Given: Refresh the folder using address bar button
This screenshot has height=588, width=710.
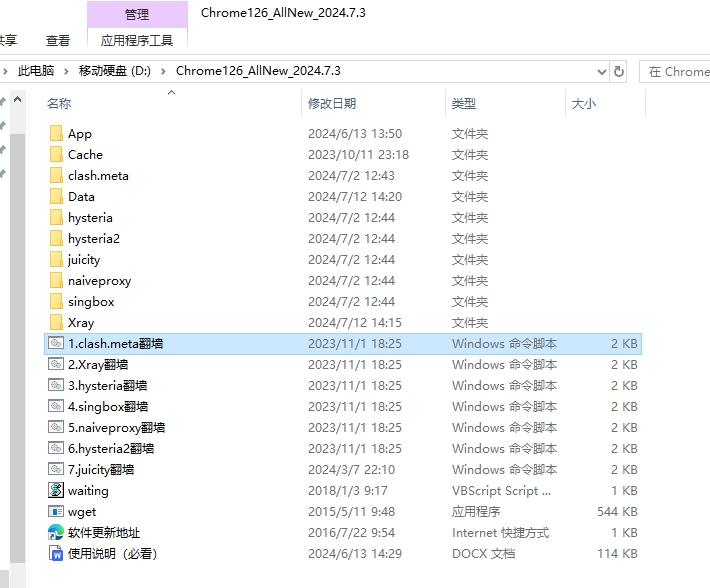Looking at the screenshot, I should (x=619, y=72).
